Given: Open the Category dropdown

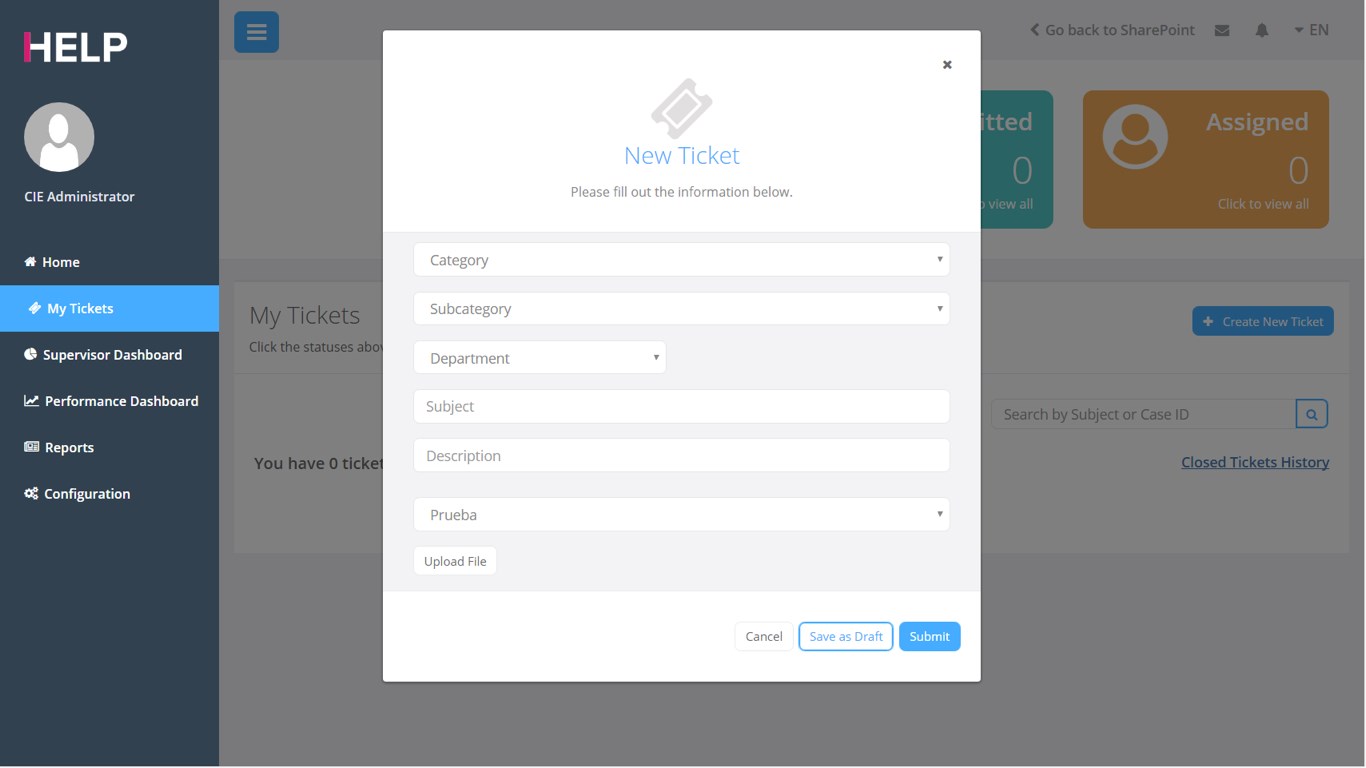Looking at the screenshot, I should [681, 260].
